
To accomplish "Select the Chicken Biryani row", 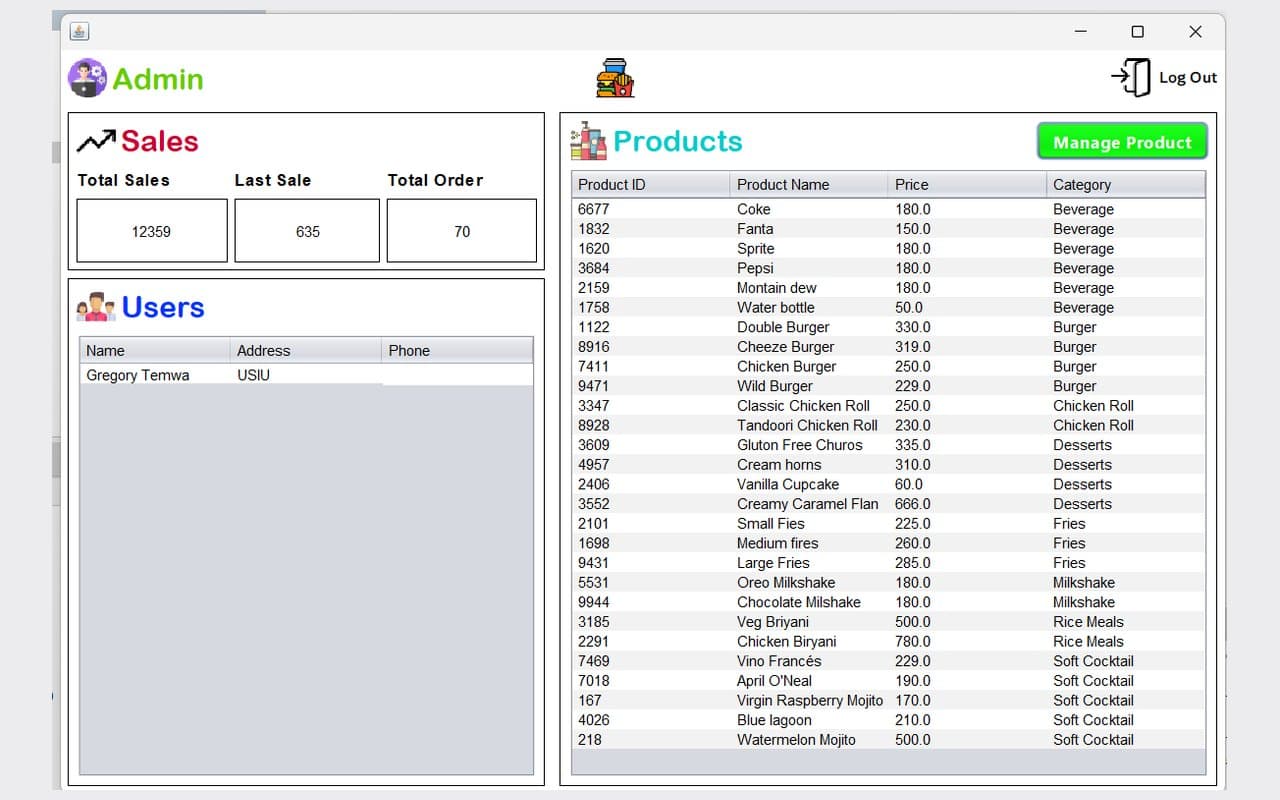I will pyautogui.click(x=889, y=642).
